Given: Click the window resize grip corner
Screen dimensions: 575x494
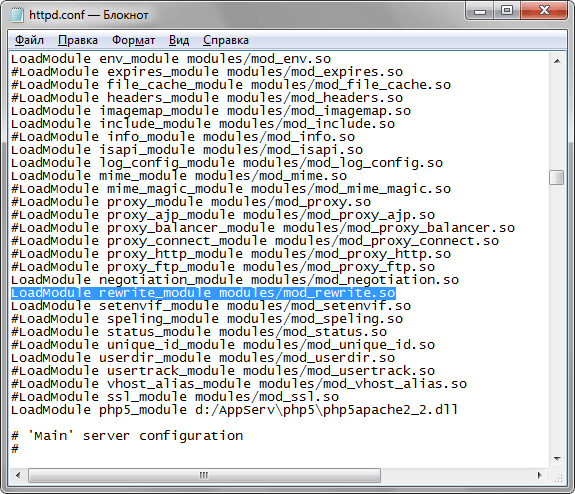Looking at the screenshot, I should click(558, 477).
